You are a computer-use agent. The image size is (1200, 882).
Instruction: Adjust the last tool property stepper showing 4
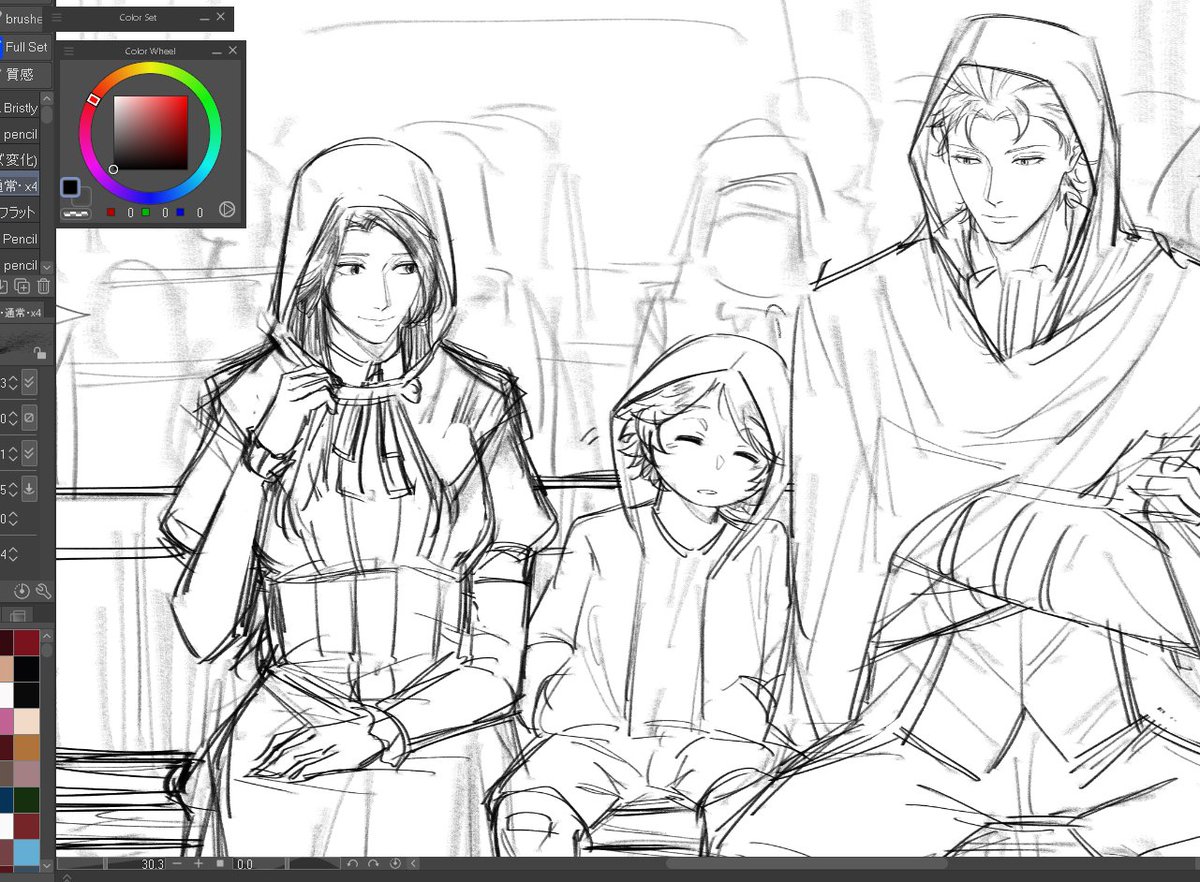tap(13, 554)
